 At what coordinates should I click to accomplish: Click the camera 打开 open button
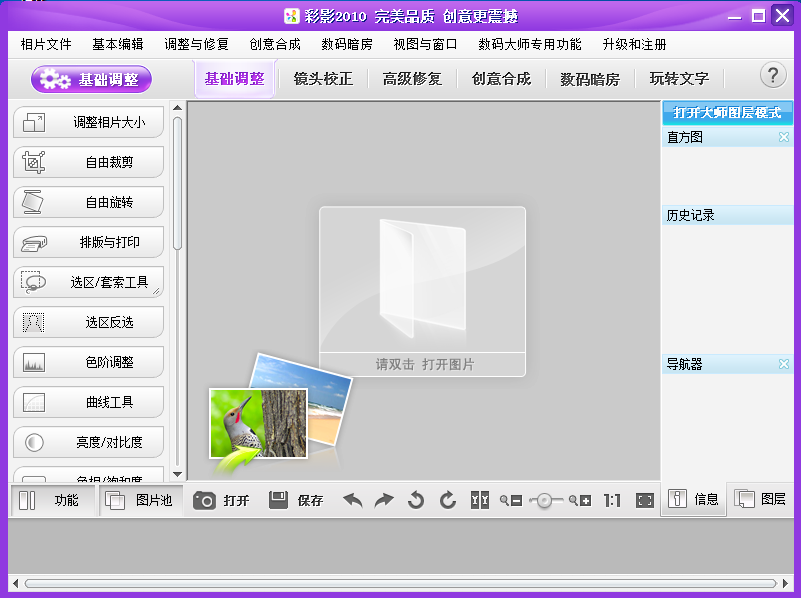coord(221,500)
